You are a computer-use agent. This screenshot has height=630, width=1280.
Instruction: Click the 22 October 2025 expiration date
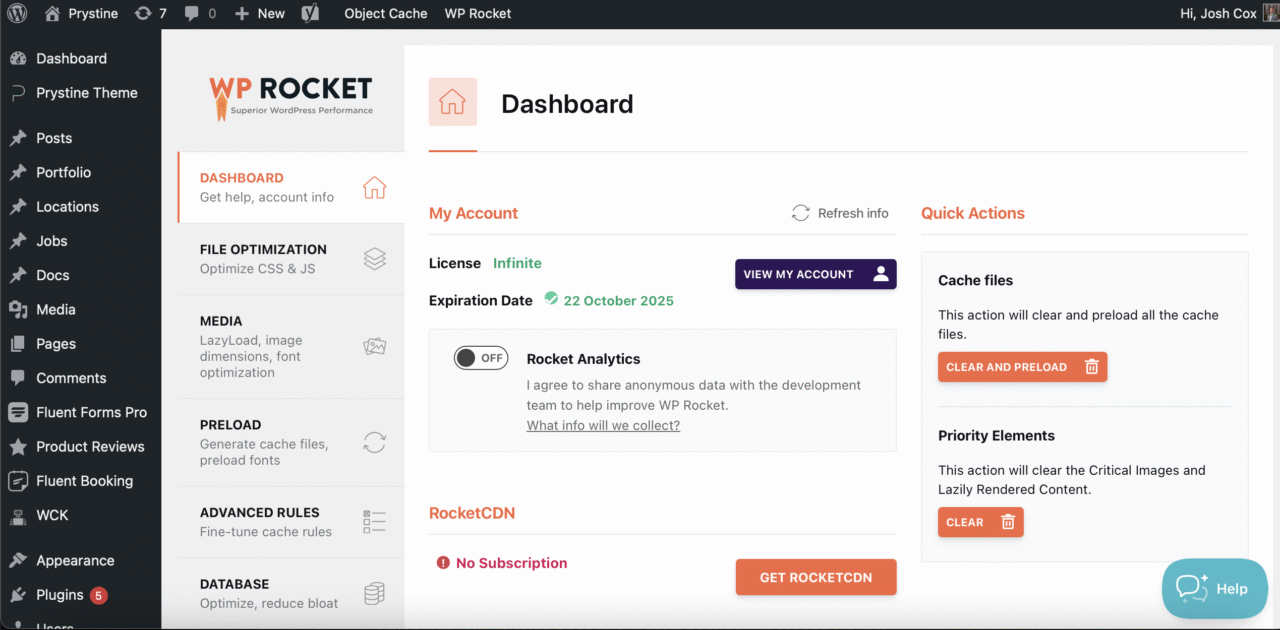(619, 300)
